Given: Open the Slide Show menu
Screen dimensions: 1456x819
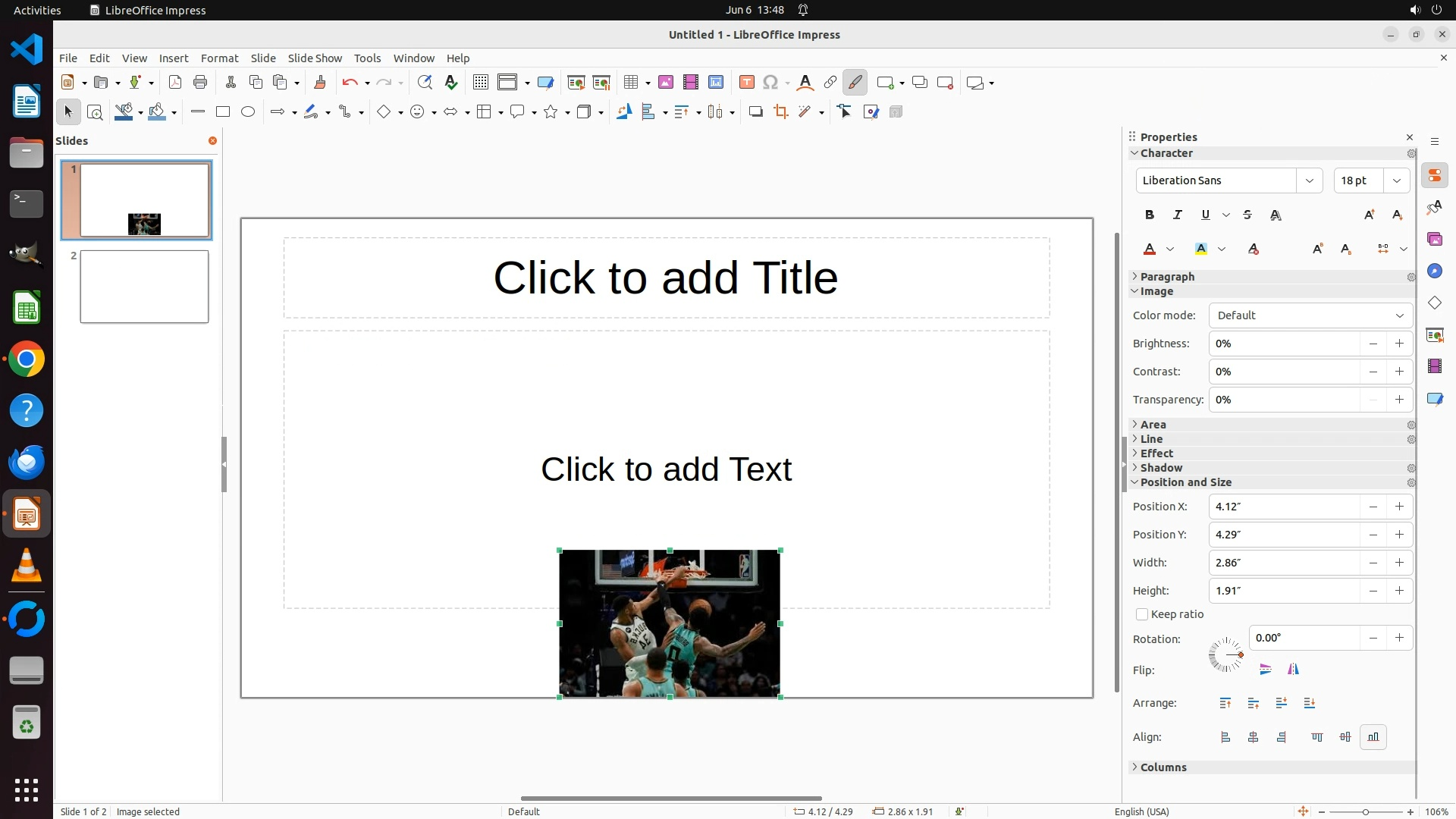Looking at the screenshot, I should click(x=315, y=58).
